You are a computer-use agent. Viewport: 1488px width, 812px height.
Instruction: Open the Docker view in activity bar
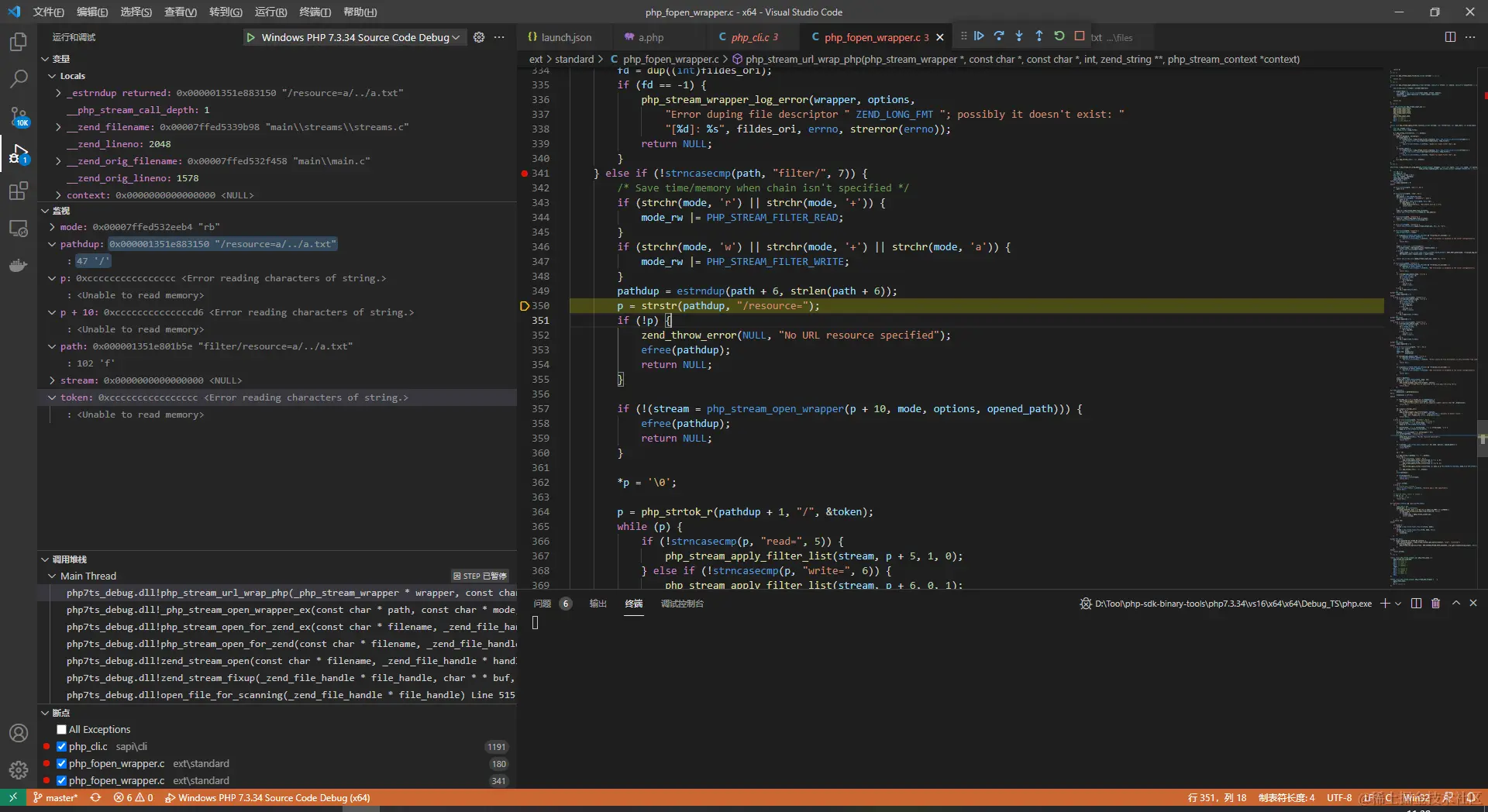[19, 265]
